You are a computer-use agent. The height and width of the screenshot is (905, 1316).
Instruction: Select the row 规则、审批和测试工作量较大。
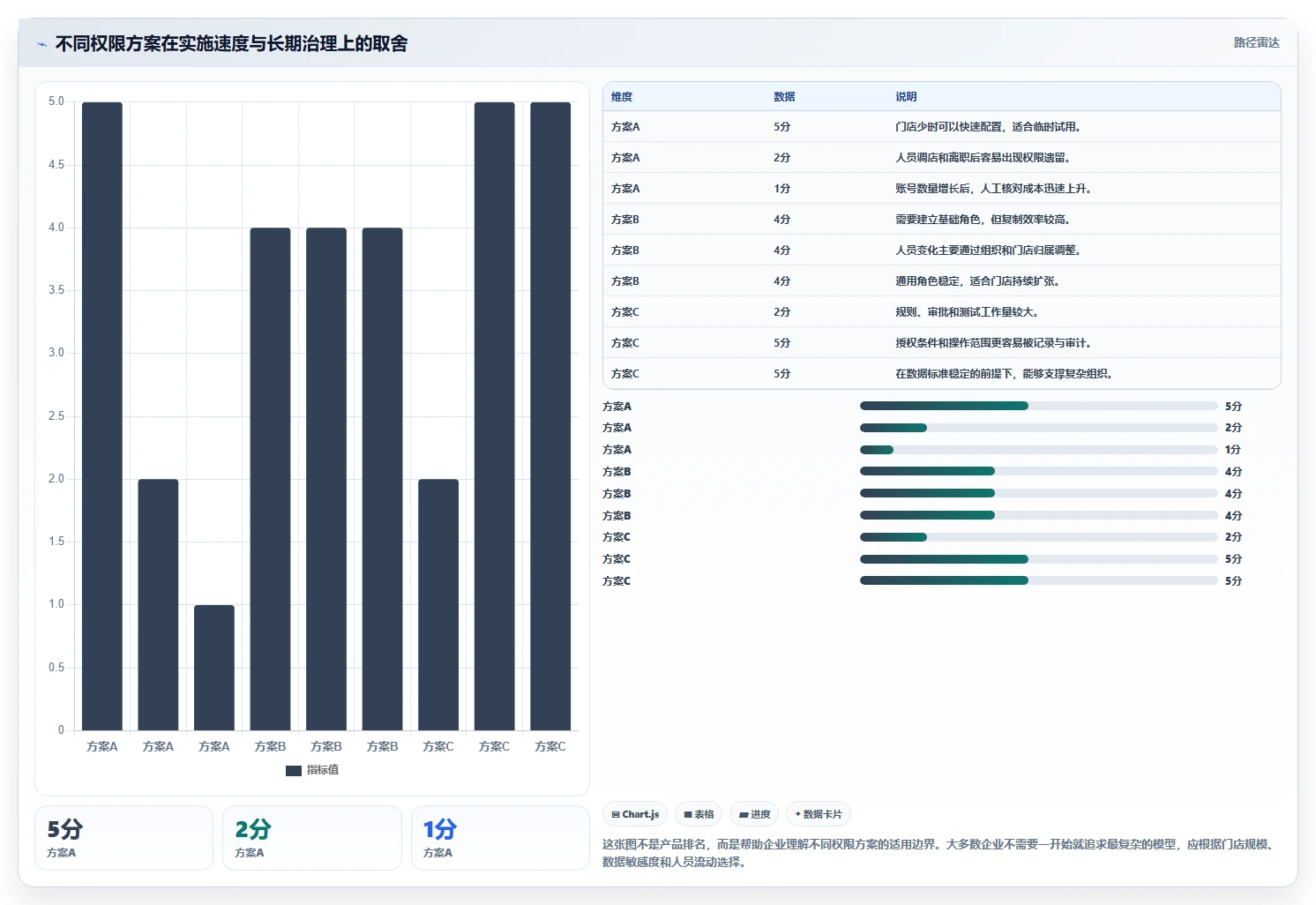pyautogui.click(x=941, y=312)
